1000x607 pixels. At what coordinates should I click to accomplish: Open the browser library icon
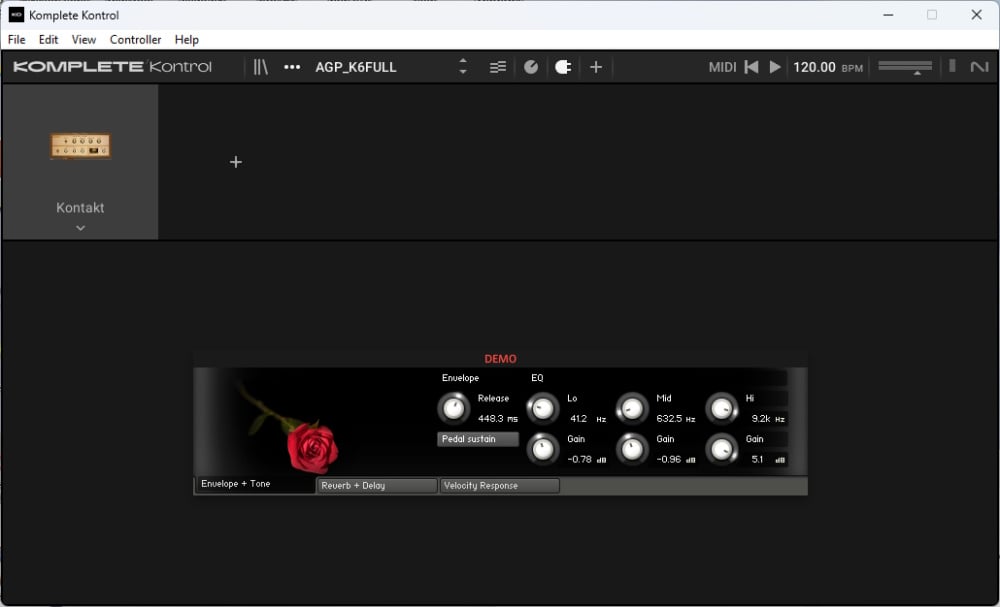tap(260, 67)
